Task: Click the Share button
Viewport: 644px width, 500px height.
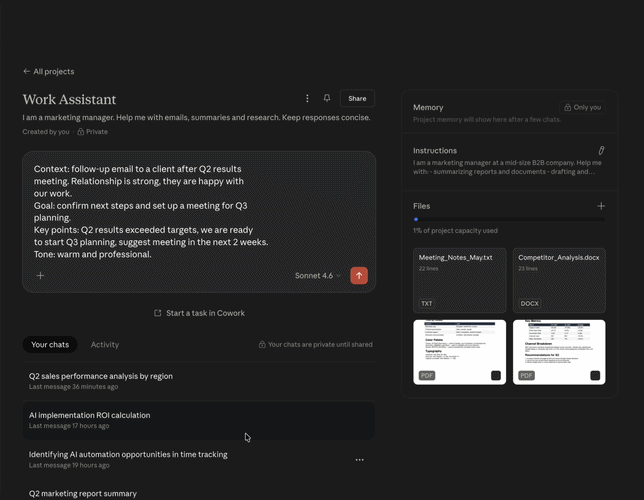Action: pyautogui.click(x=357, y=99)
